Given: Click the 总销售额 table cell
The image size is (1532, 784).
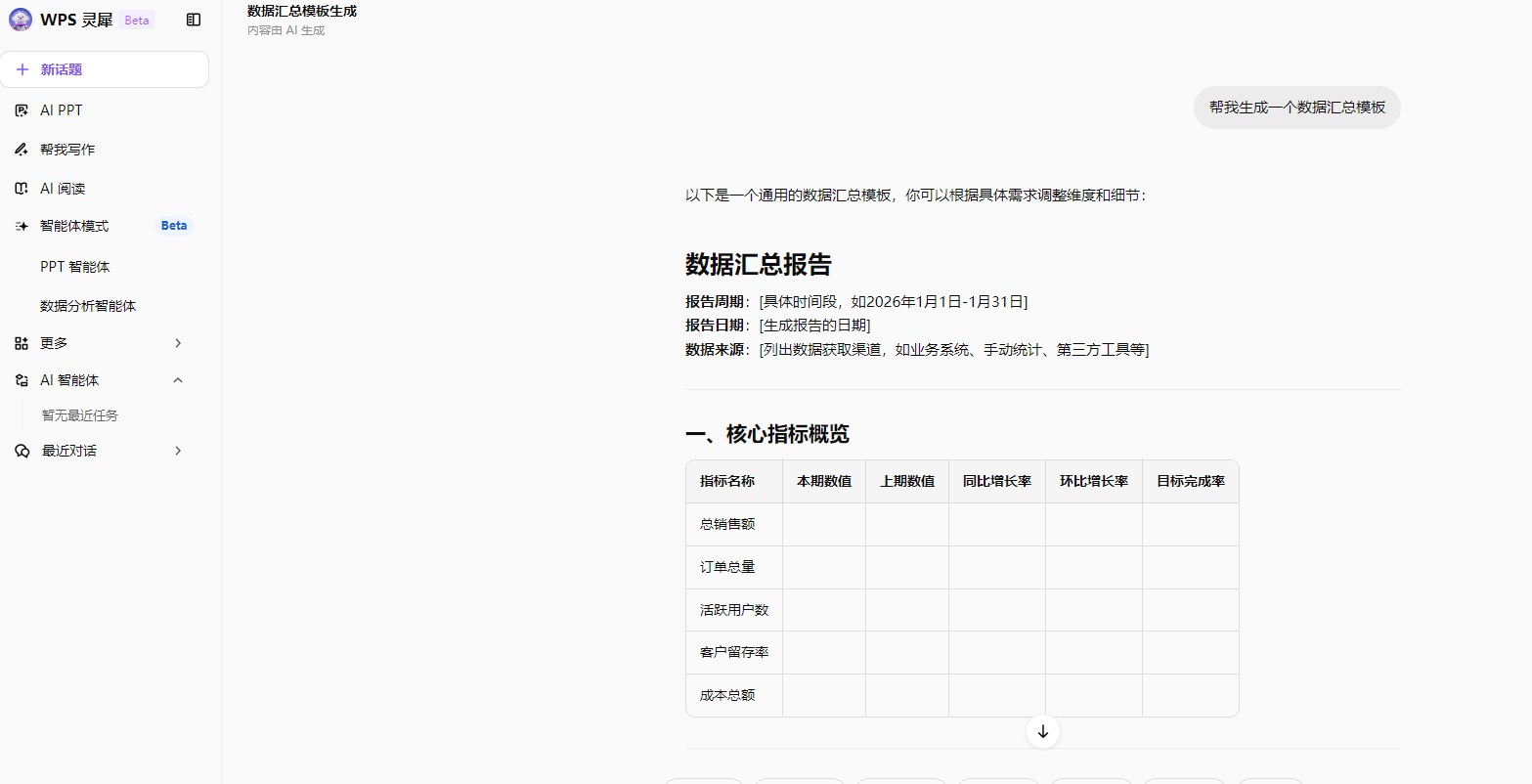Looking at the screenshot, I should coord(727,524).
